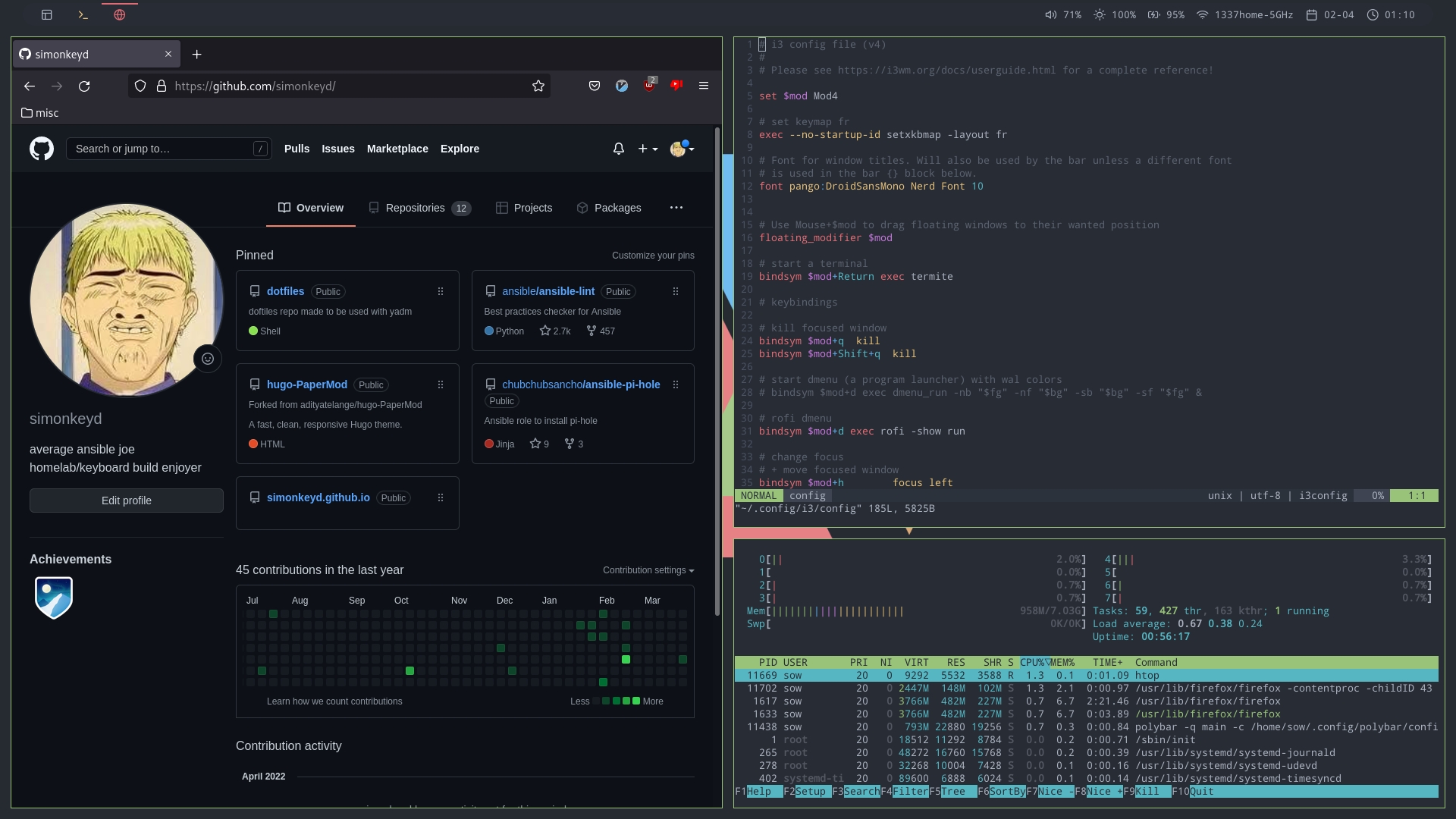Open the hugo-PaperMod repository link
Image resolution: width=1456 pixels, height=819 pixels.
click(x=307, y=384)
